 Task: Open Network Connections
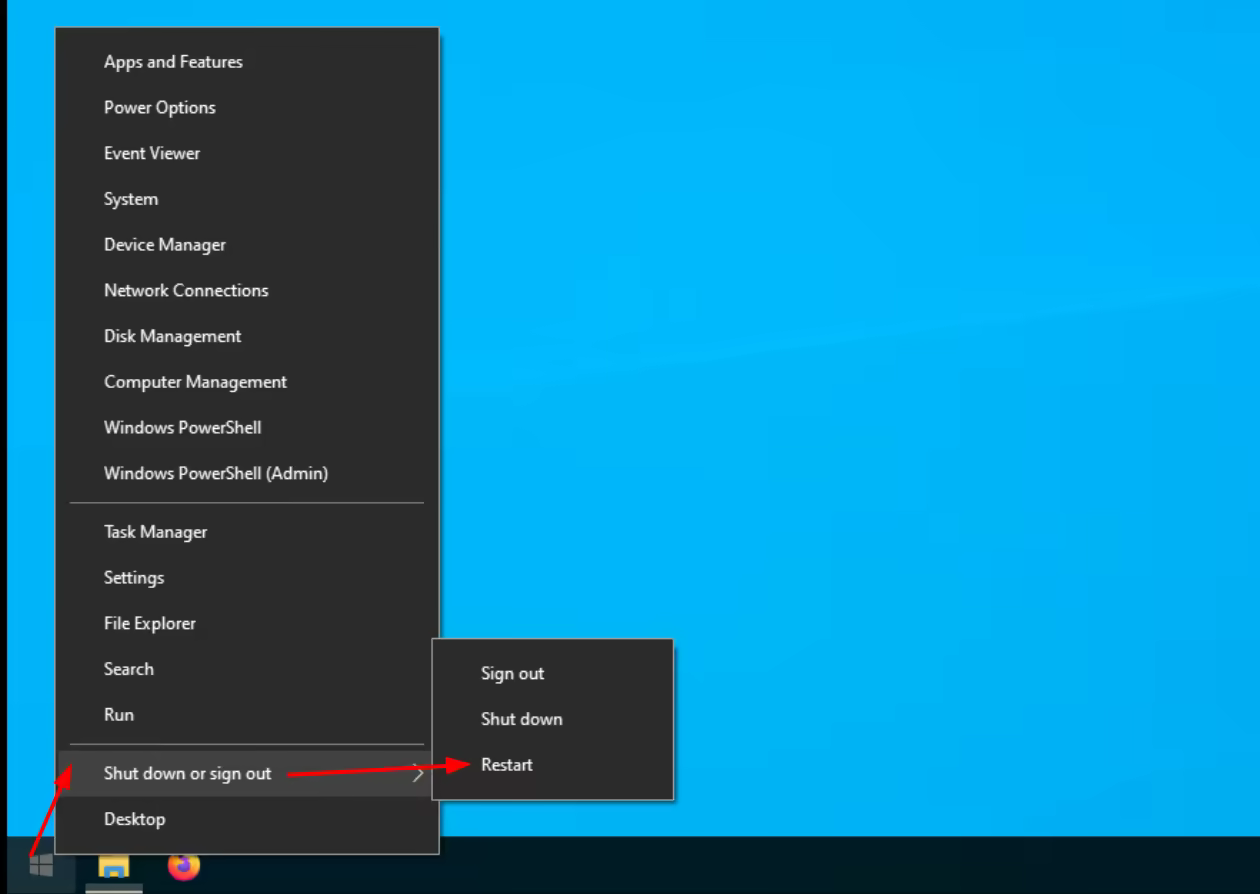[x=186, y=291]
